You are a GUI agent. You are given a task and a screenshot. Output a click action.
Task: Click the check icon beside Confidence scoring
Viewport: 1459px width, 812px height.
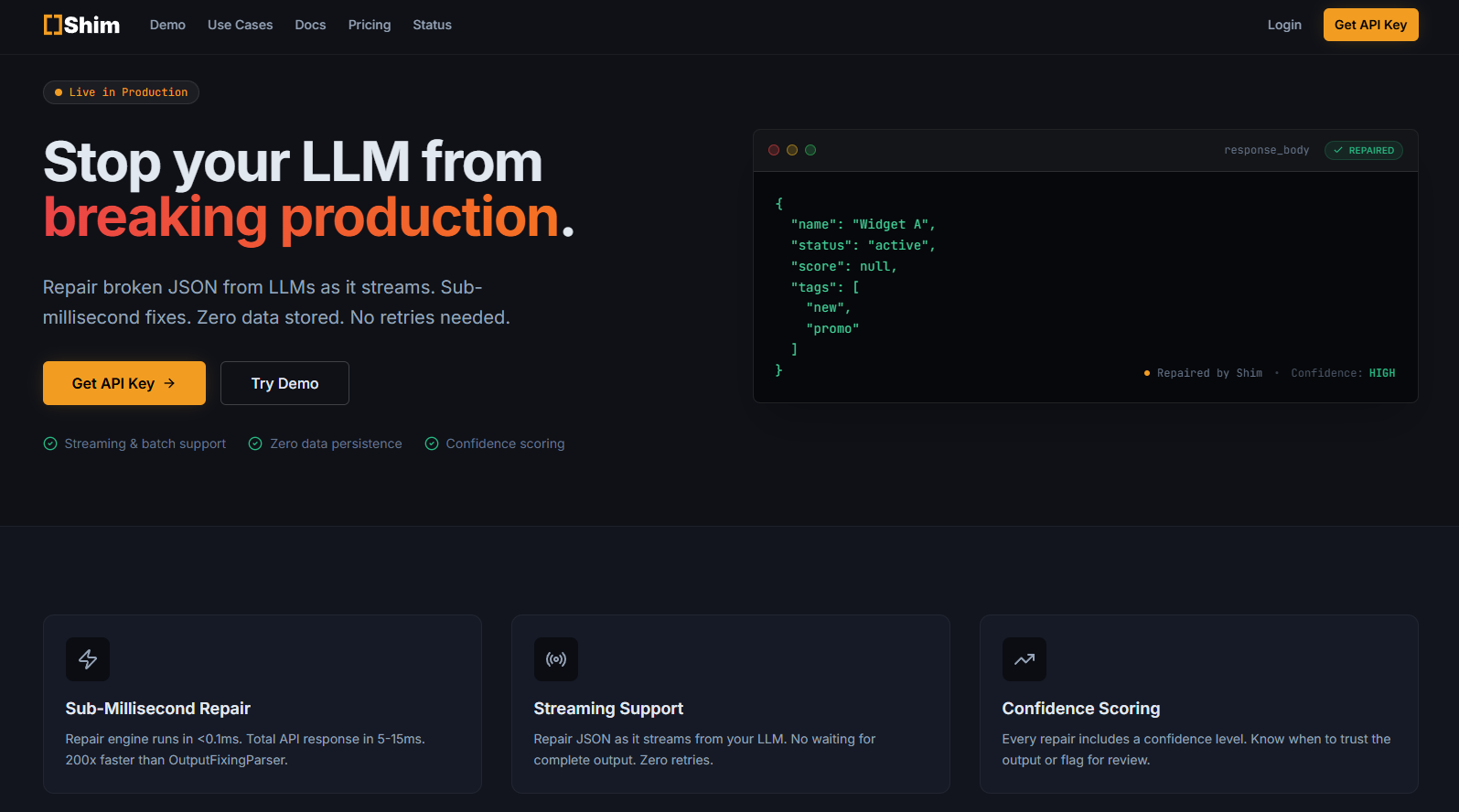pyautogui.click(x=432, y=443)
